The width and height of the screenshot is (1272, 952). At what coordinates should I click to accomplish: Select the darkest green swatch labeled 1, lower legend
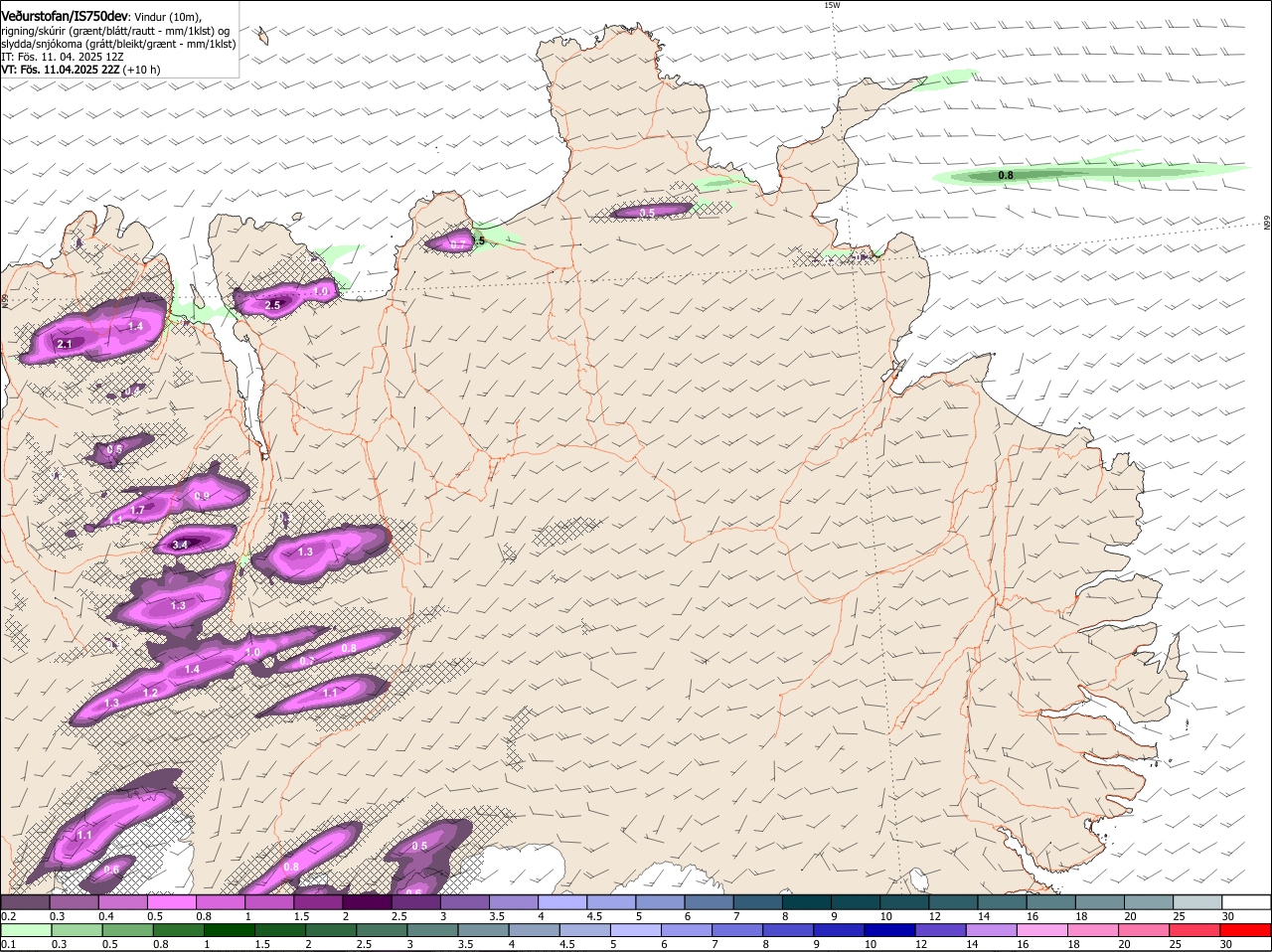(229, 931)
